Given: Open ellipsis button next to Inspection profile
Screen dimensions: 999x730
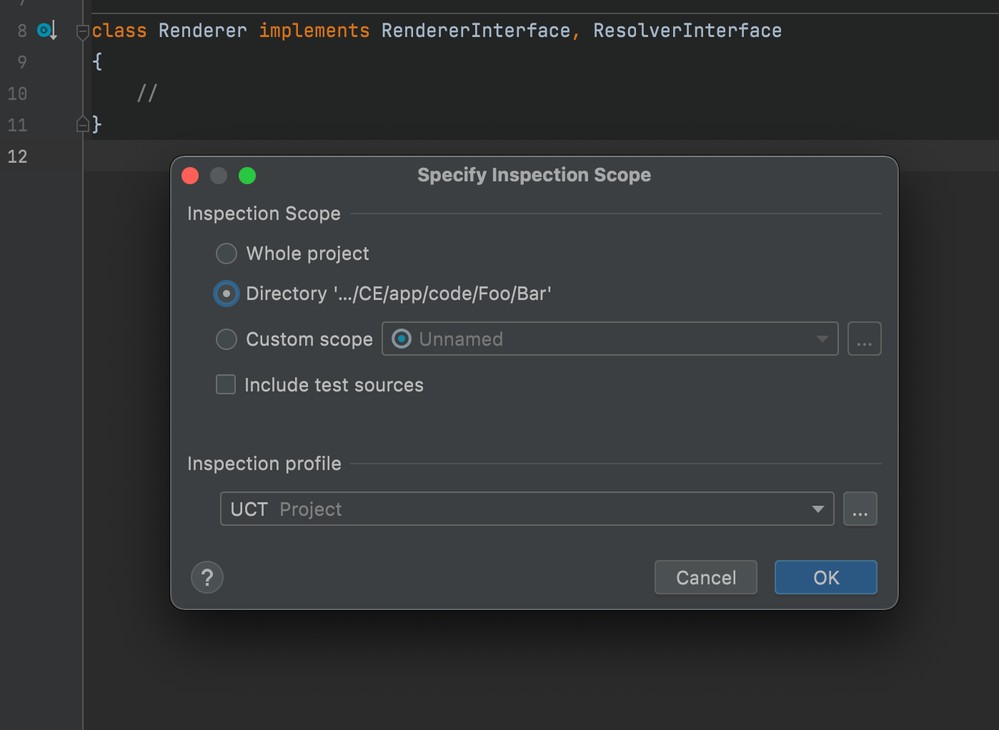Looking at the screenshot, I should click(x=860, y=509).
